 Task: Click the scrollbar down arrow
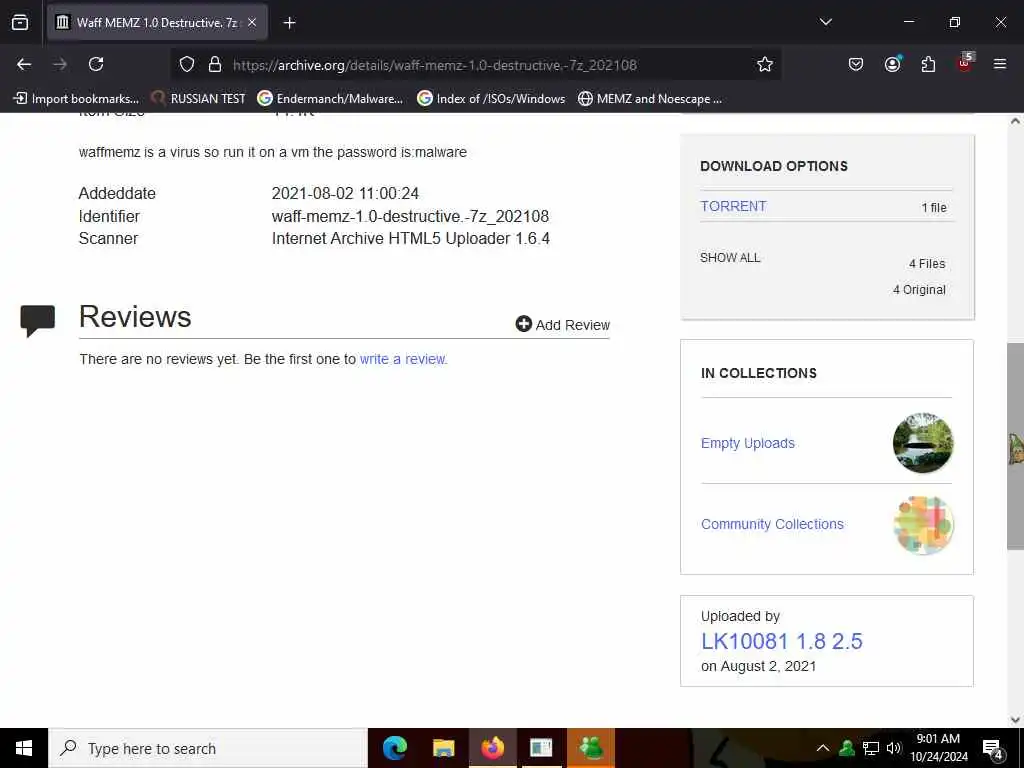pos(1016,720)
